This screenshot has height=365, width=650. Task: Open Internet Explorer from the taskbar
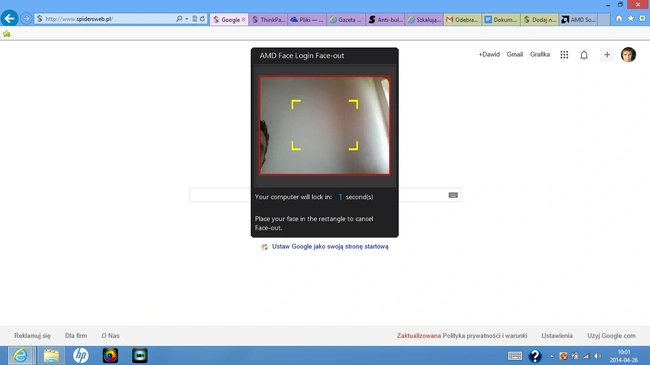point(20,355)
